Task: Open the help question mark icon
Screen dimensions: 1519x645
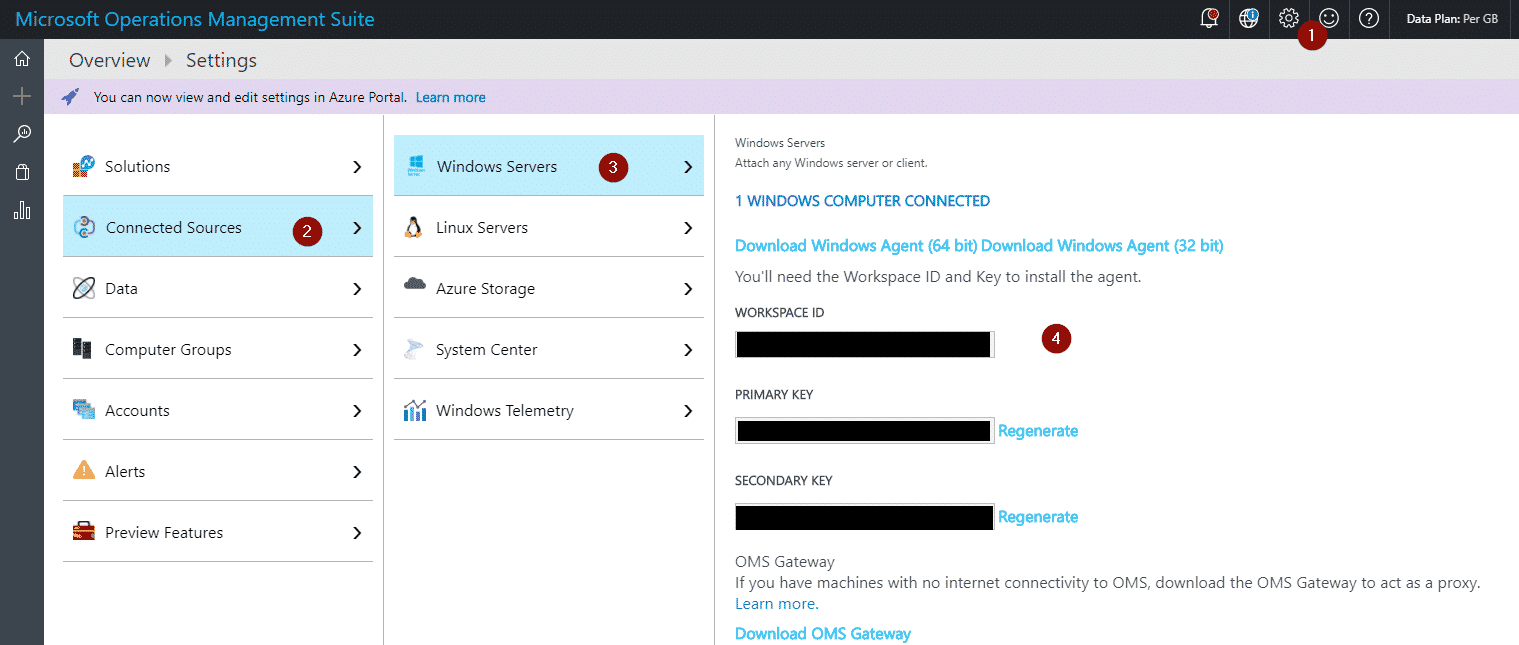Action: (1369, 18)
